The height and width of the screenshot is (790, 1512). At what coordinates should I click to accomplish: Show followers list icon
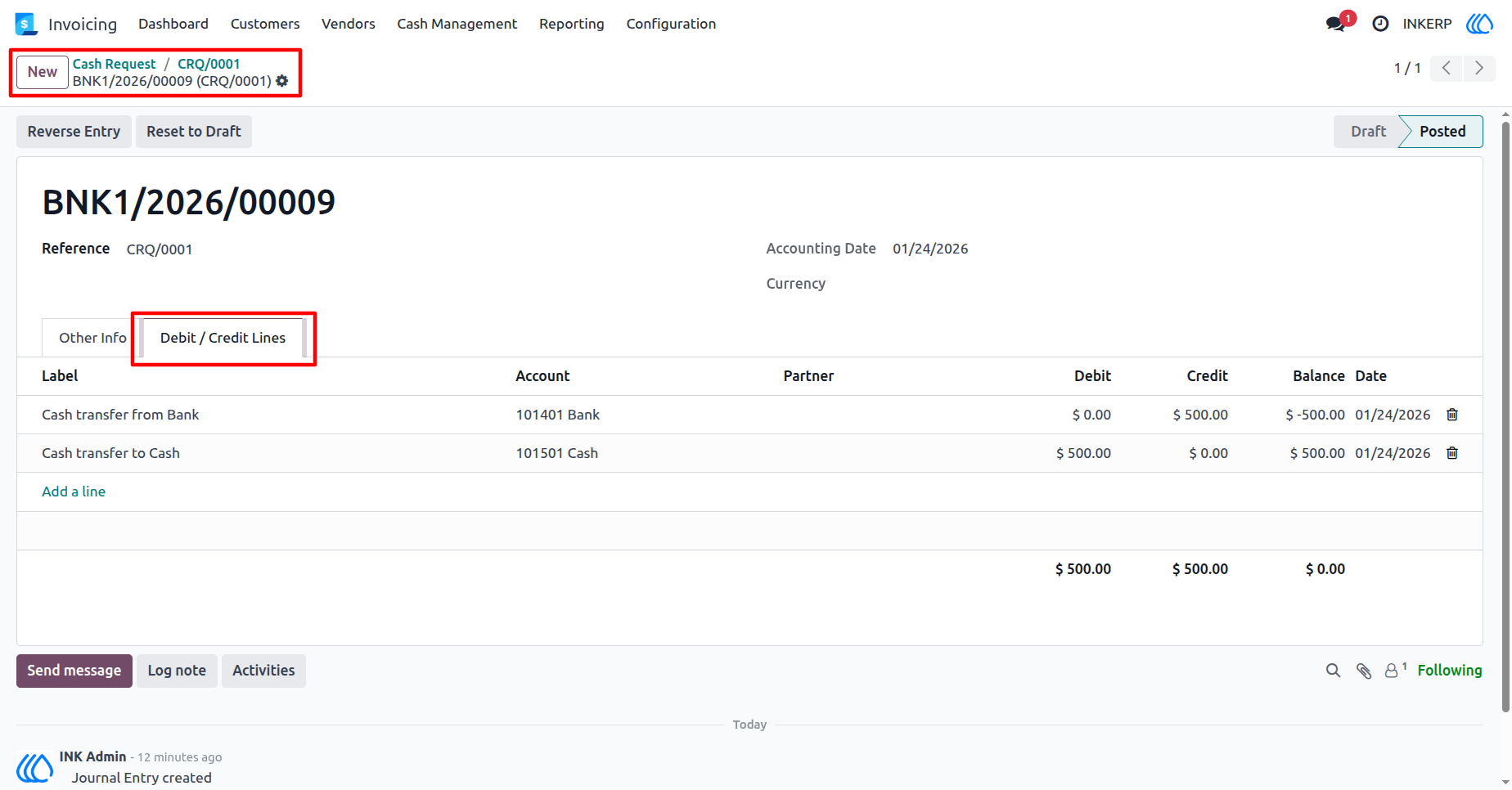[1395, 670]
